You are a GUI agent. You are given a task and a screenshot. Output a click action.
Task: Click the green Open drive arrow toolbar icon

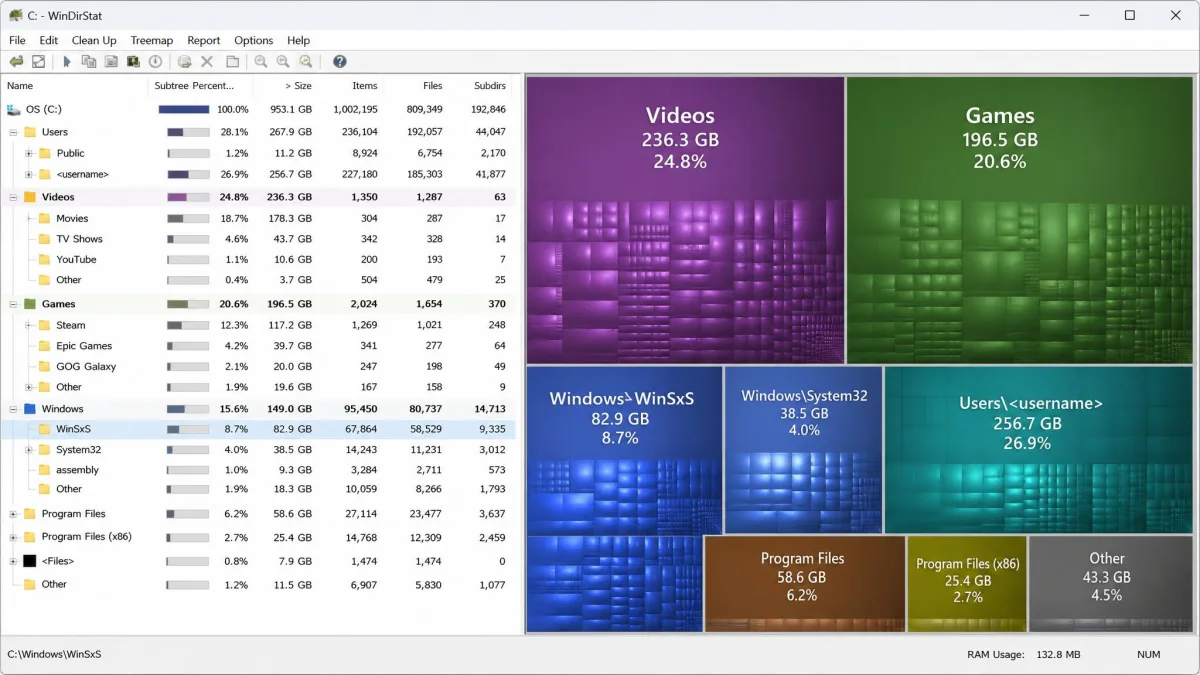[16, 62]
